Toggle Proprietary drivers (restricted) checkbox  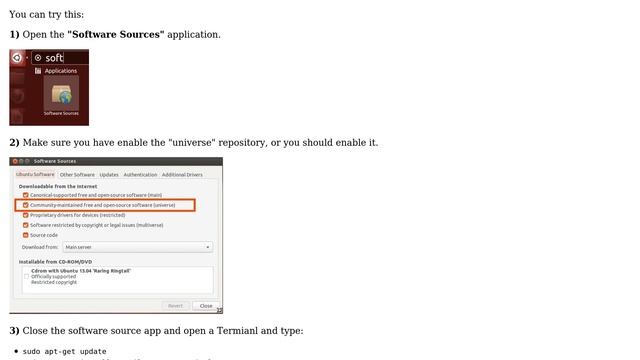[26, 215]
